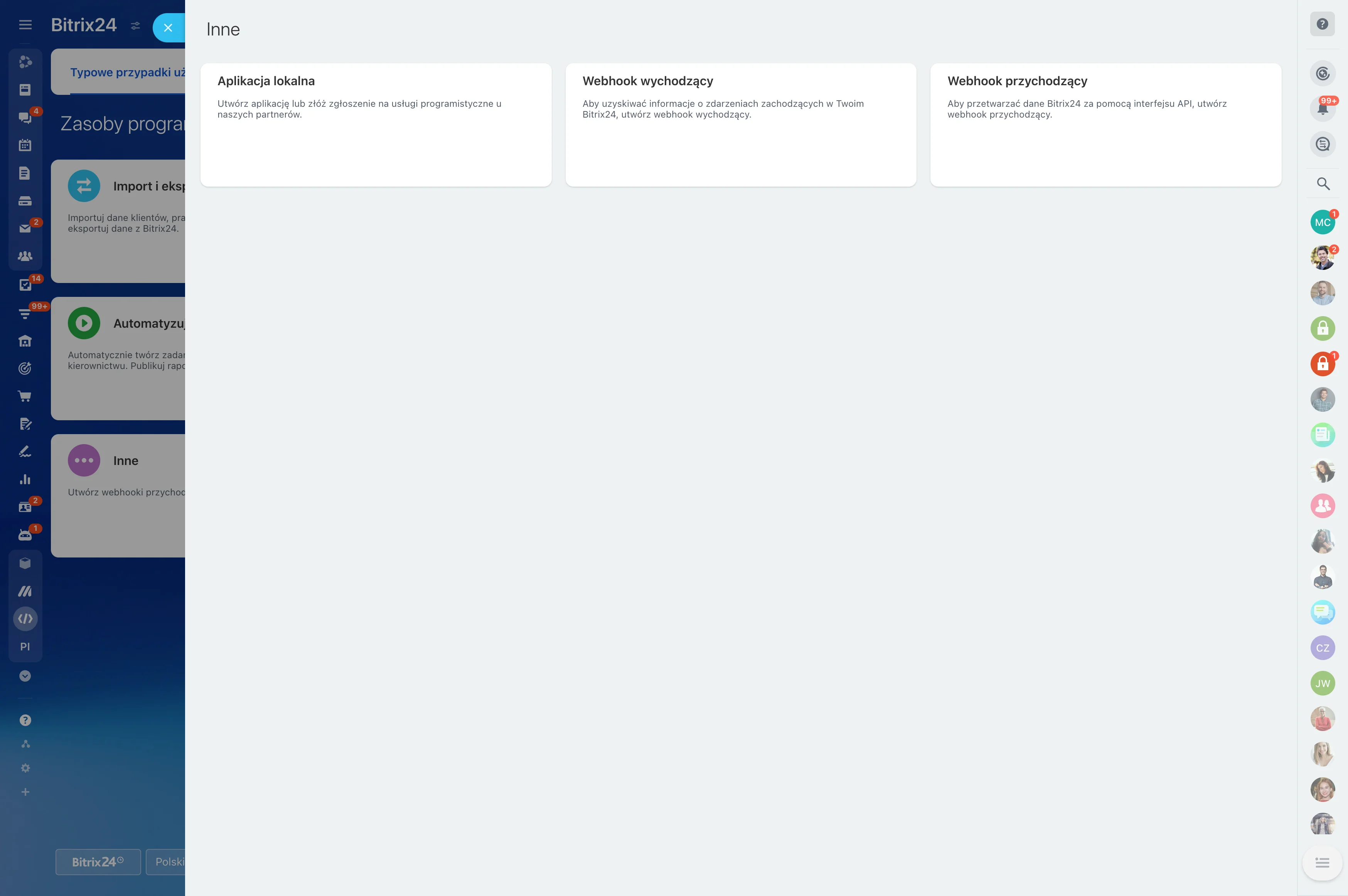Open chat with MC avatar
The width and height of the screenshot is (1348, 896).
click(x=1322, y=222)
